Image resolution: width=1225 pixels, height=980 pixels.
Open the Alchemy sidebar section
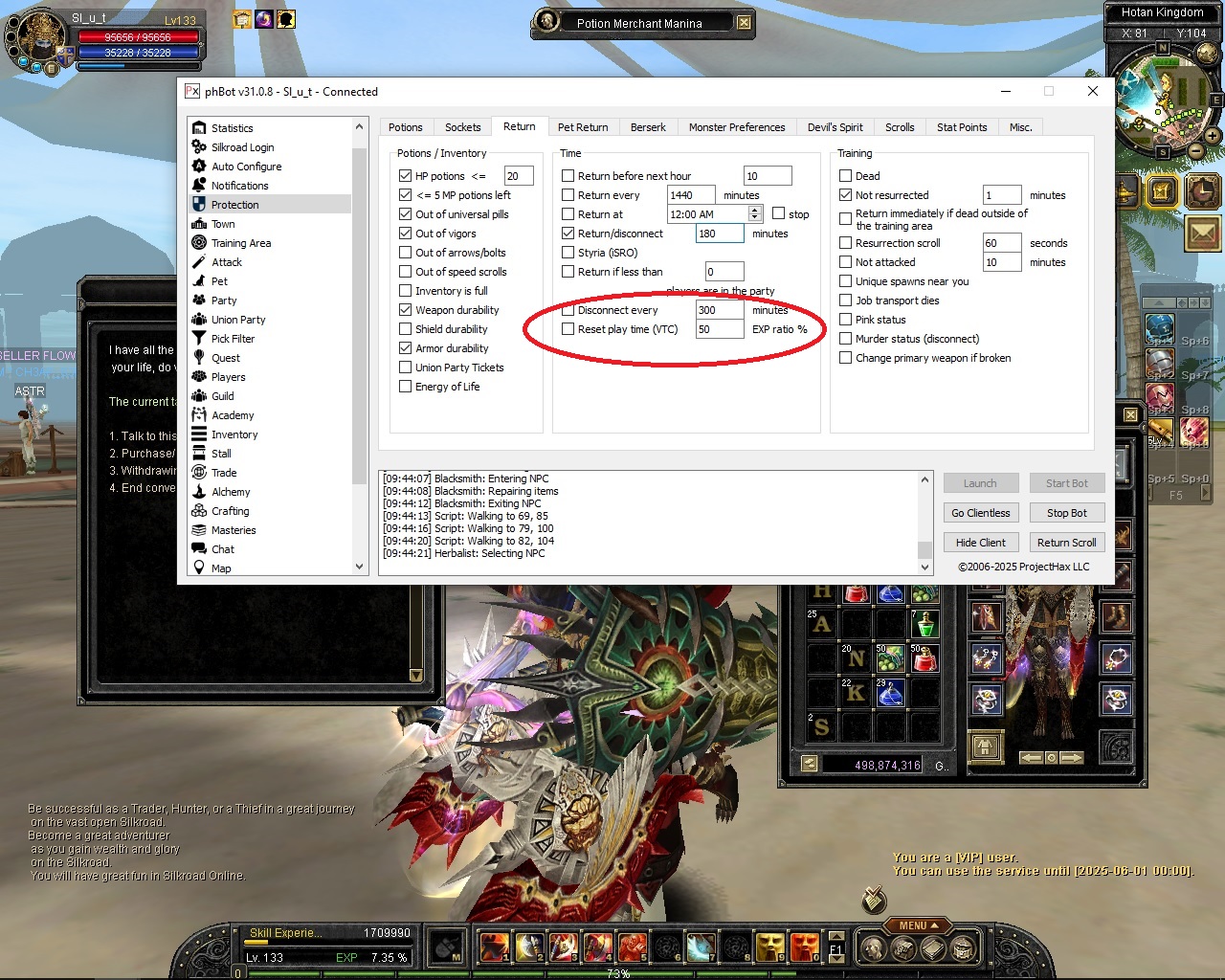pos(231,492)
